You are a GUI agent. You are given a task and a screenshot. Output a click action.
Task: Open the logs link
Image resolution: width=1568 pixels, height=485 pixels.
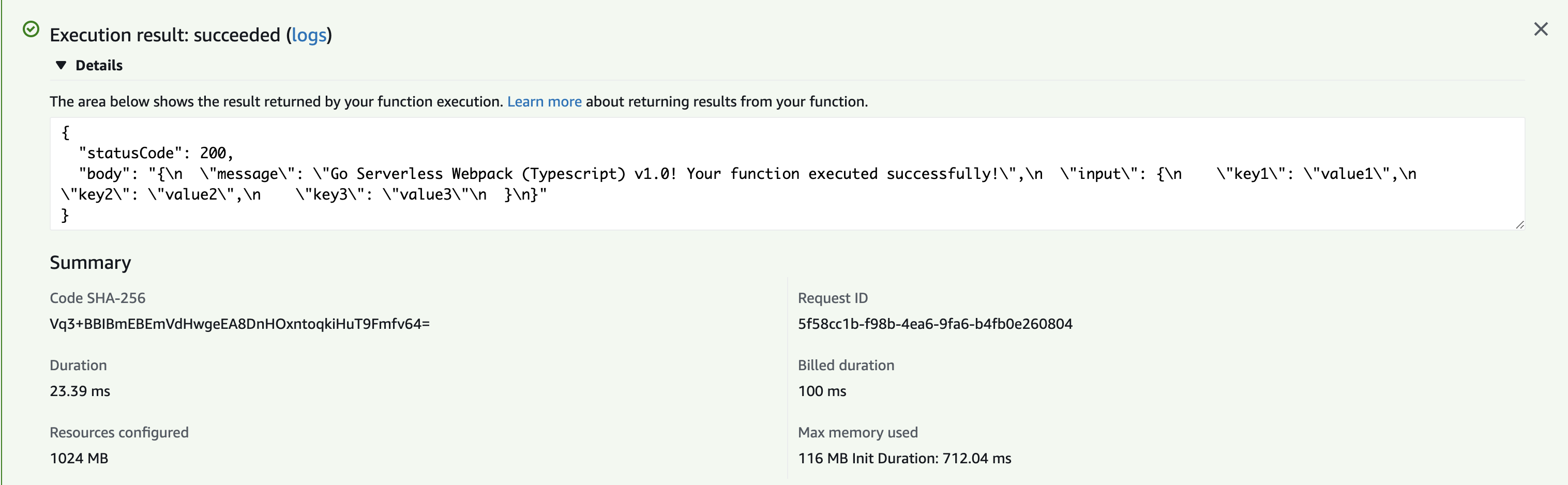pos(309,36)
